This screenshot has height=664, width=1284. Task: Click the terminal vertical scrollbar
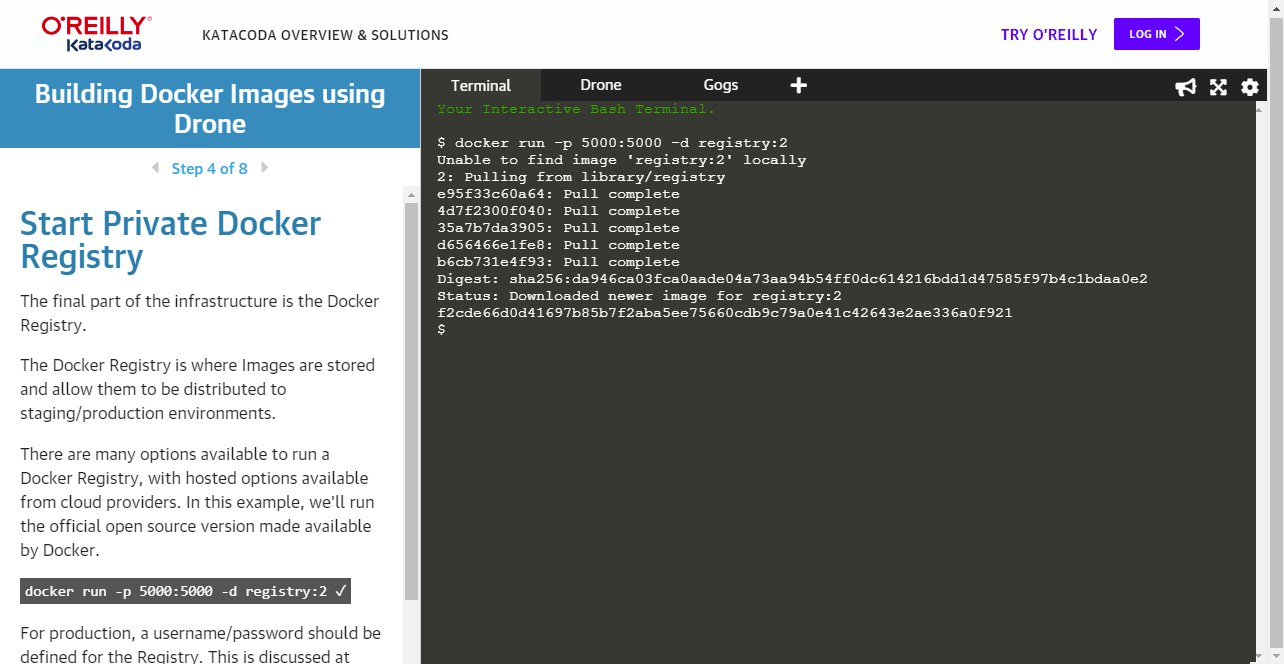click(x=1262, y=382)
